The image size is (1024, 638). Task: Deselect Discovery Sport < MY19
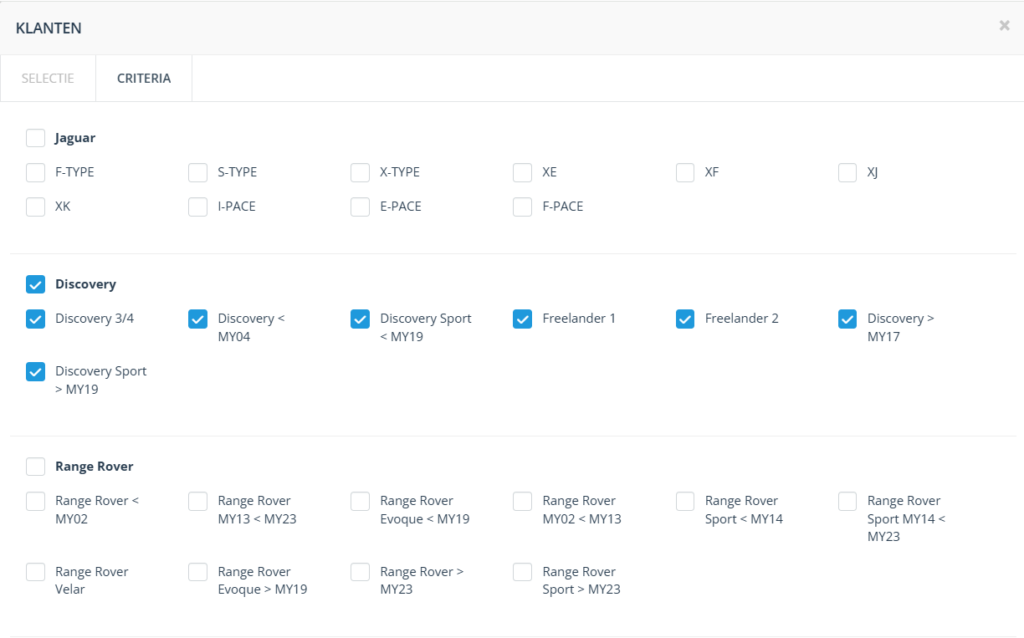pyautogui.click(x=360, y=319)
